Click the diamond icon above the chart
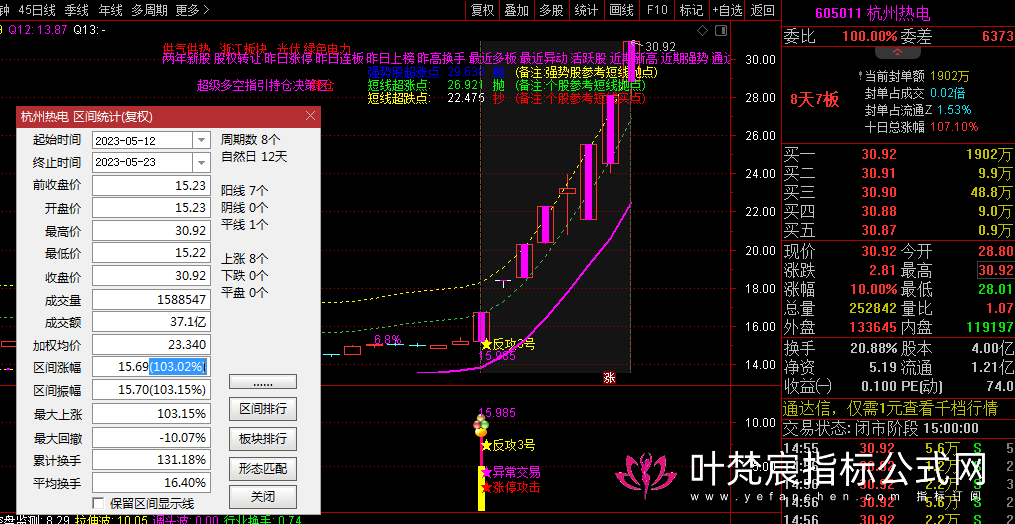The height and width of the screenshot is (524, 1015). tap(702, 30)
